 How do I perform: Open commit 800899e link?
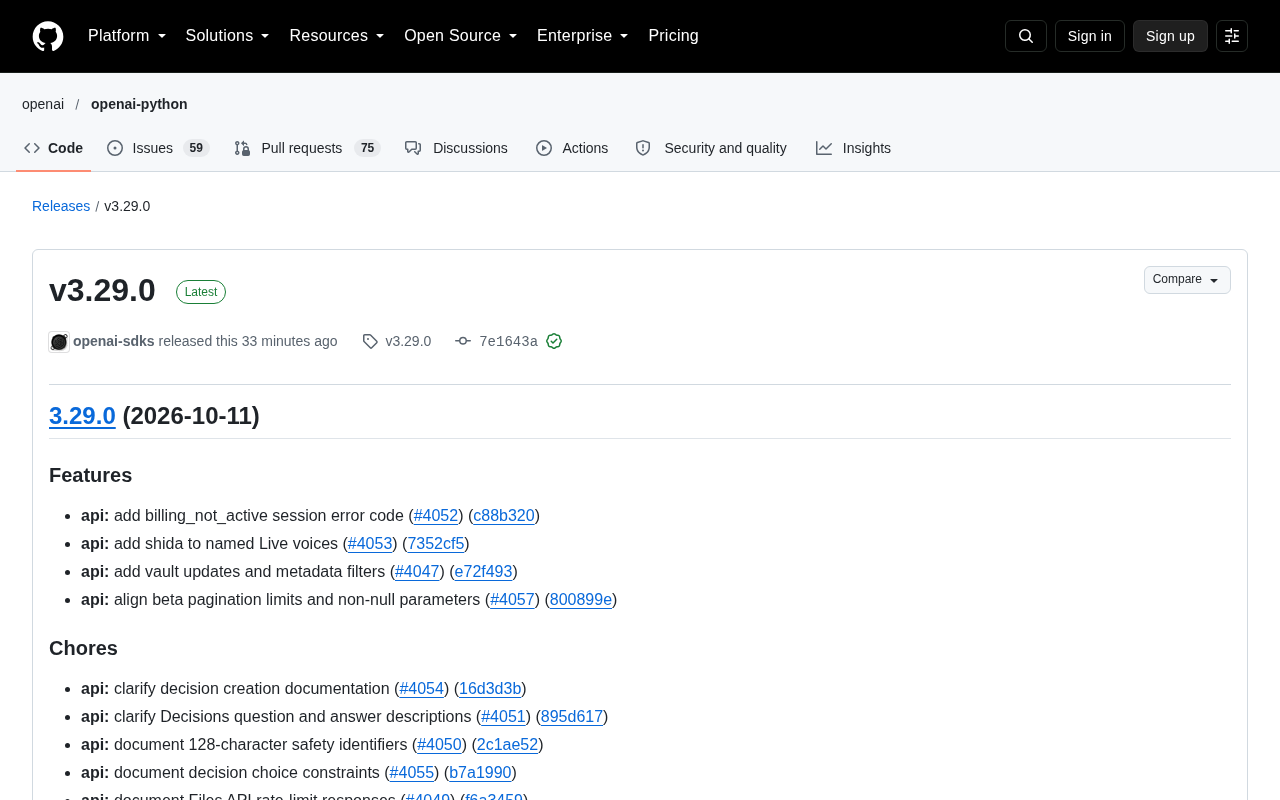tap(581, 600)
